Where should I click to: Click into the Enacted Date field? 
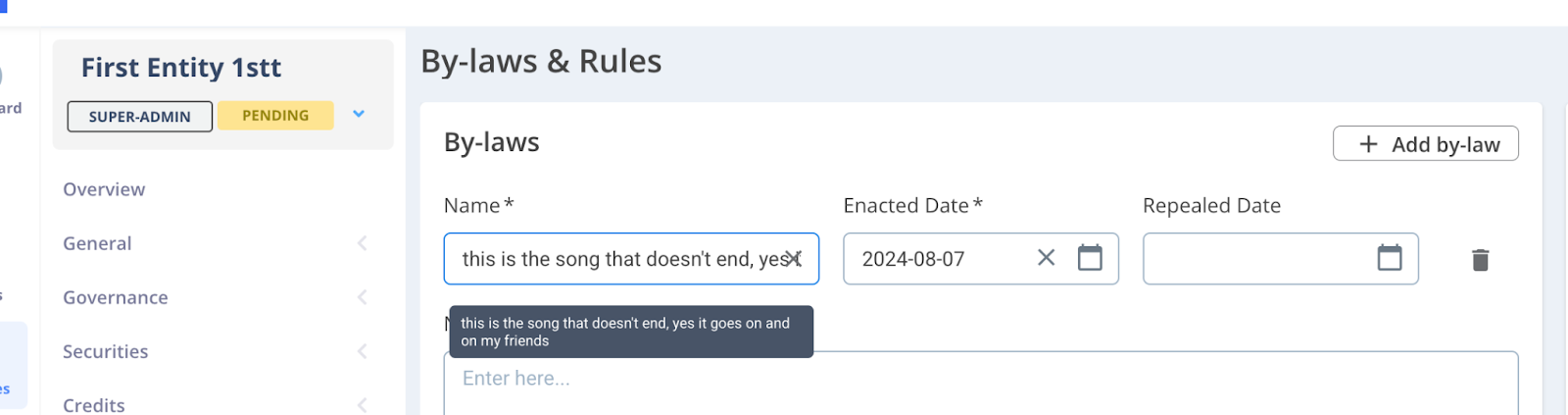[x=931, y=259]
